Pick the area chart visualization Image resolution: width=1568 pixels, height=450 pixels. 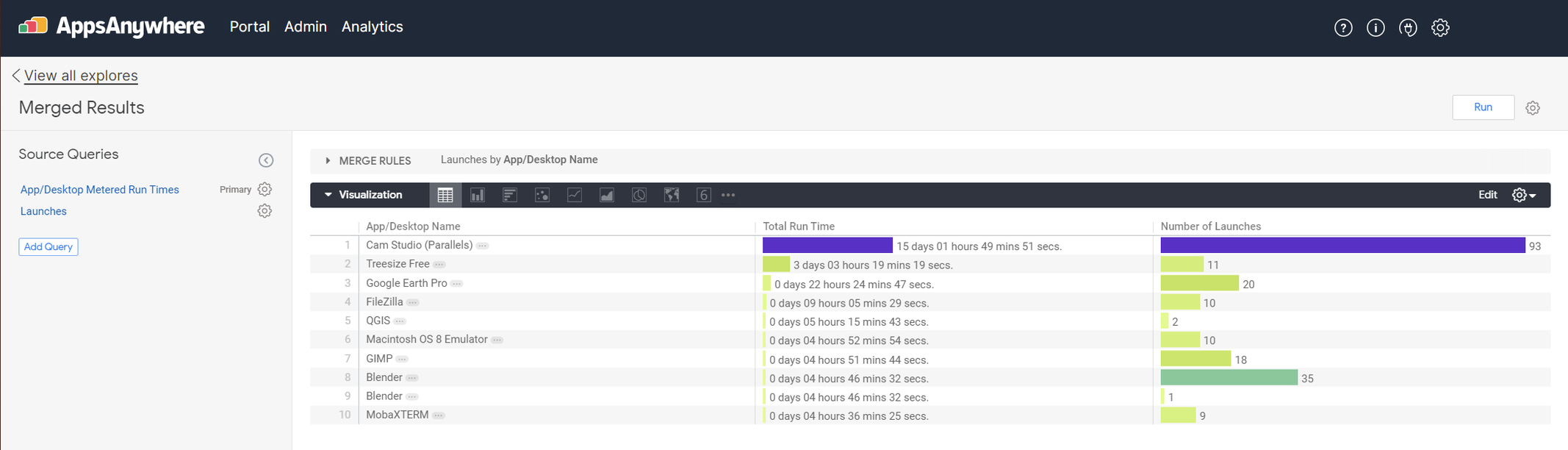click(607, 195)
